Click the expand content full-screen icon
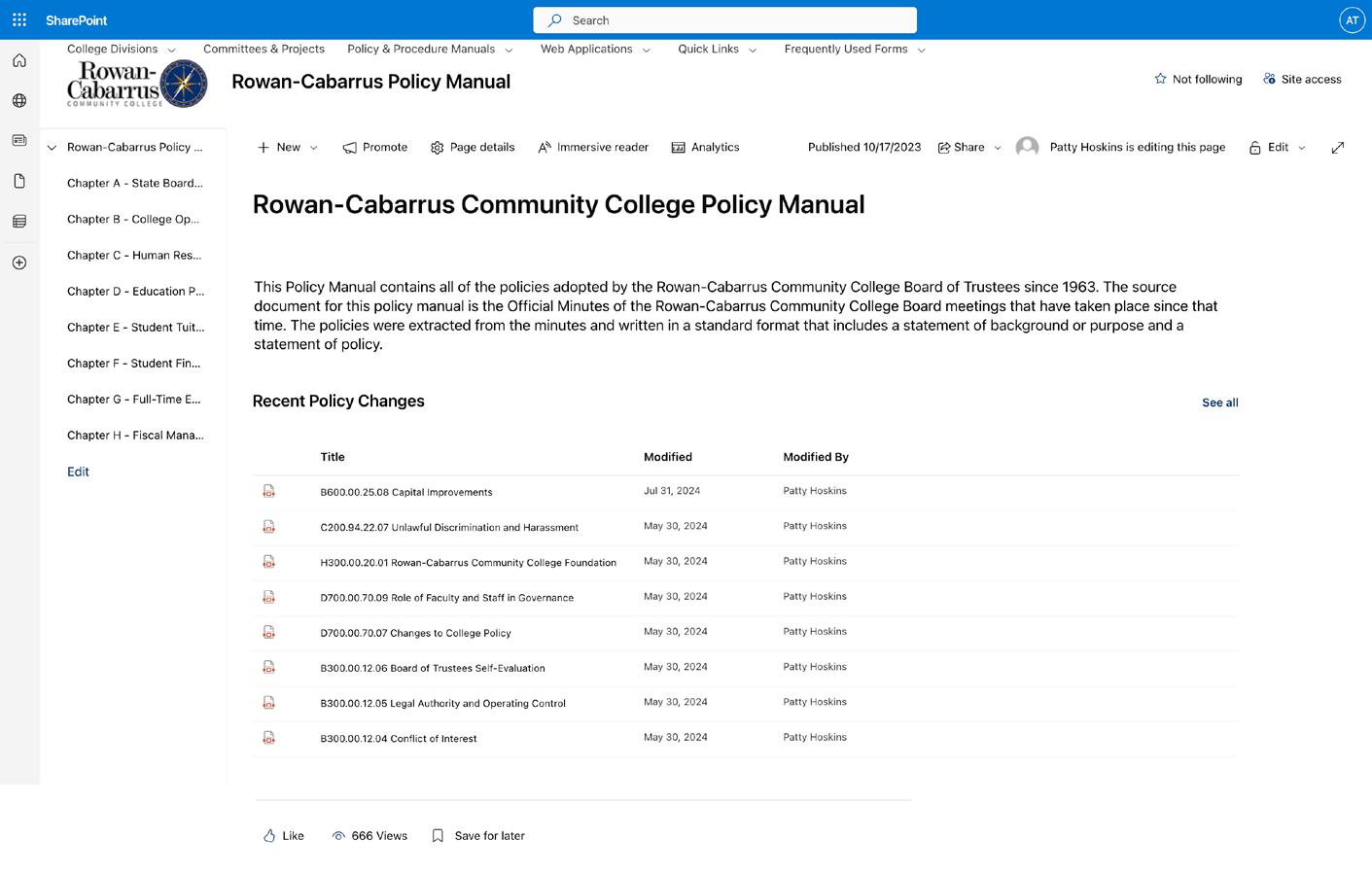 coord(1338,147)
